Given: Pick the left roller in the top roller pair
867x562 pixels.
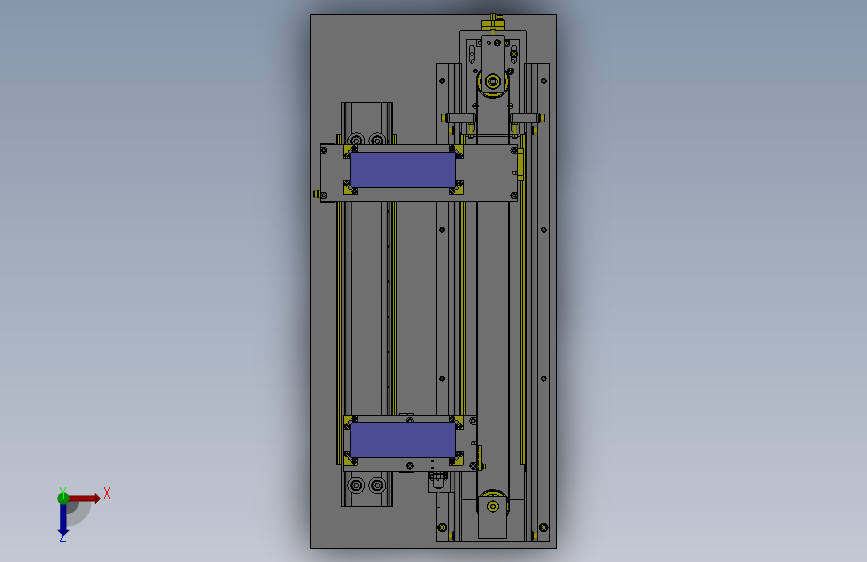Looking at the screenshot, I should click(356, 138).
